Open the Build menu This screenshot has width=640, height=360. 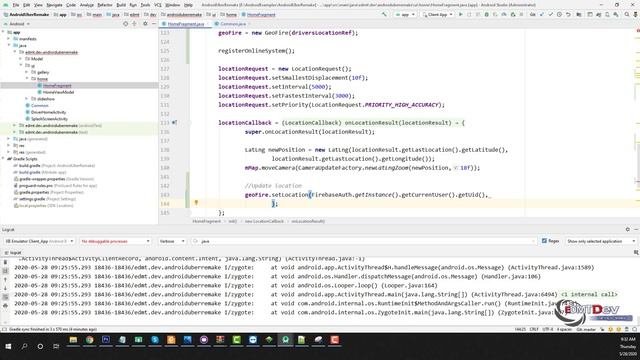click(x=121, y=5)
